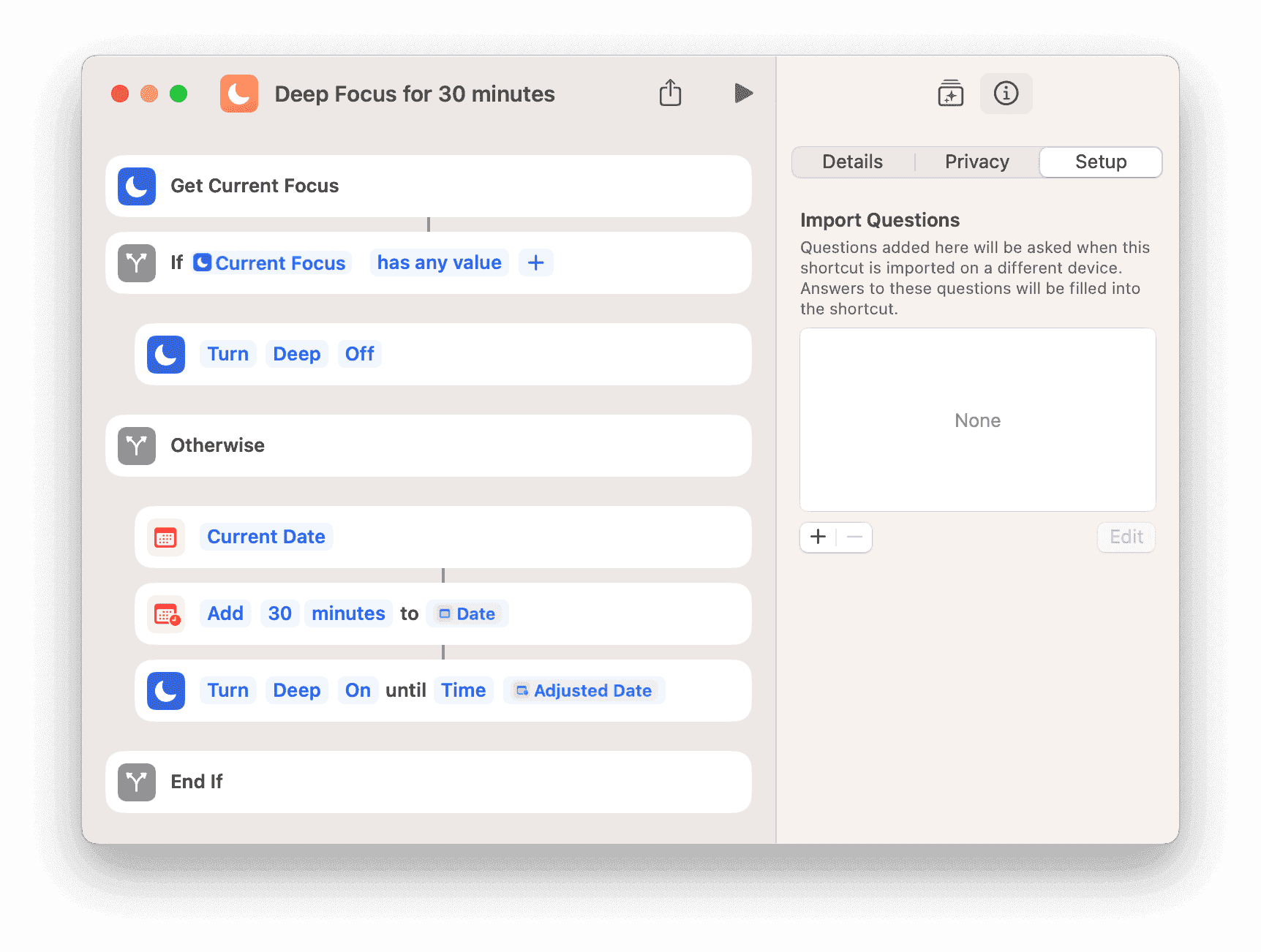Click the End If branch icon
Image resolution: width=1261 pixels, height=952 pixels.
(137, 782)
